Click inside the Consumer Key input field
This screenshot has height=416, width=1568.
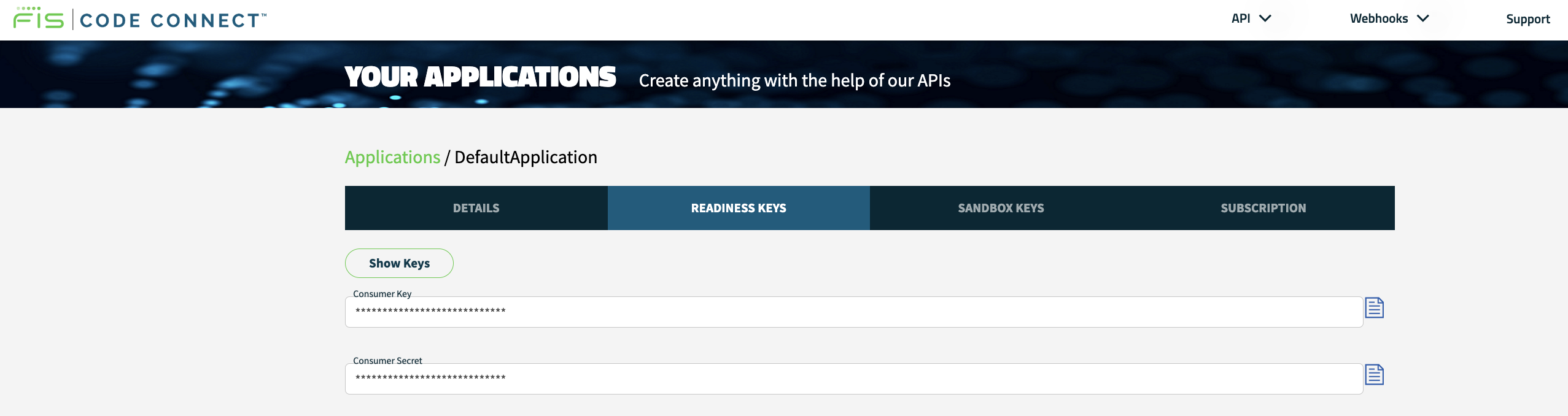[x=798, y=311]
